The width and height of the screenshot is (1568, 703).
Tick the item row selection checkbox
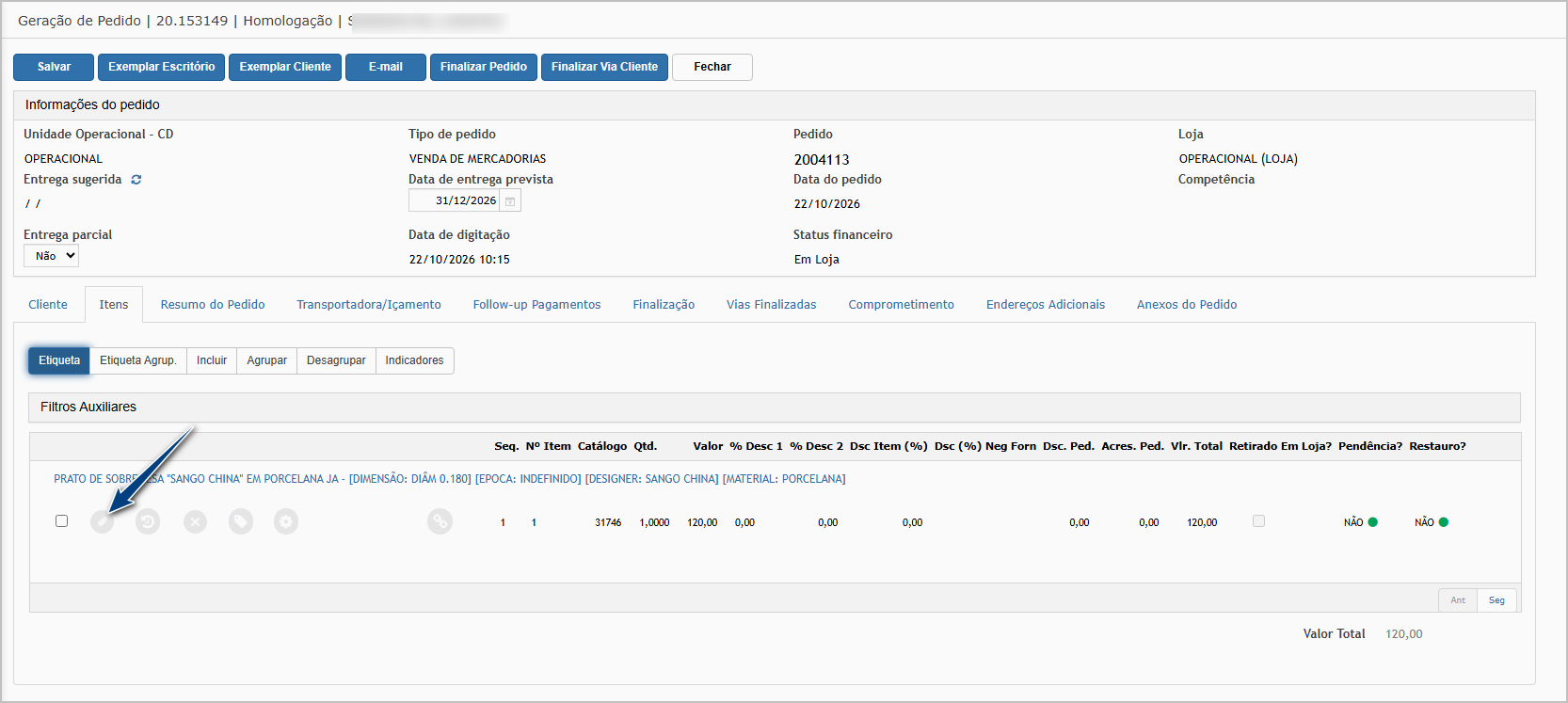62,520
